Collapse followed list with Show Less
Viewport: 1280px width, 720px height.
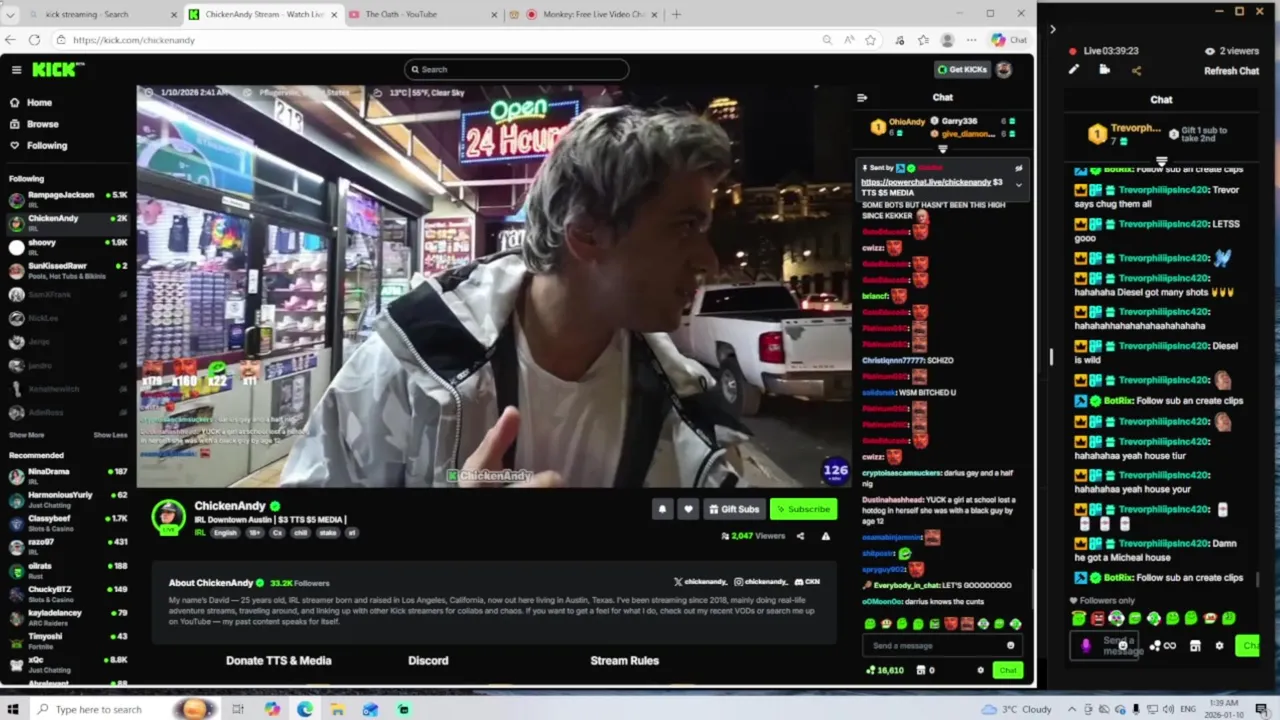(x=110, y=435)
